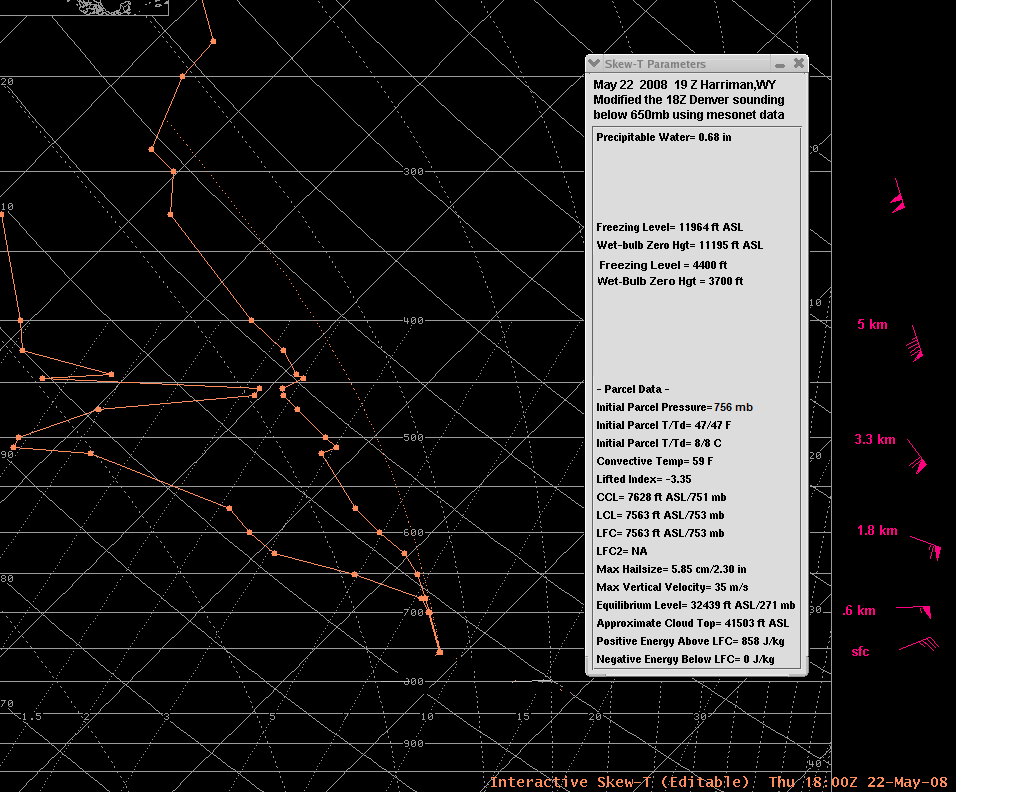Viewport: 1024px width, 800px height.
Task: Click 'Approximate Cloud Top= 41503 ft ASL' line
Action: pos(692,624)
